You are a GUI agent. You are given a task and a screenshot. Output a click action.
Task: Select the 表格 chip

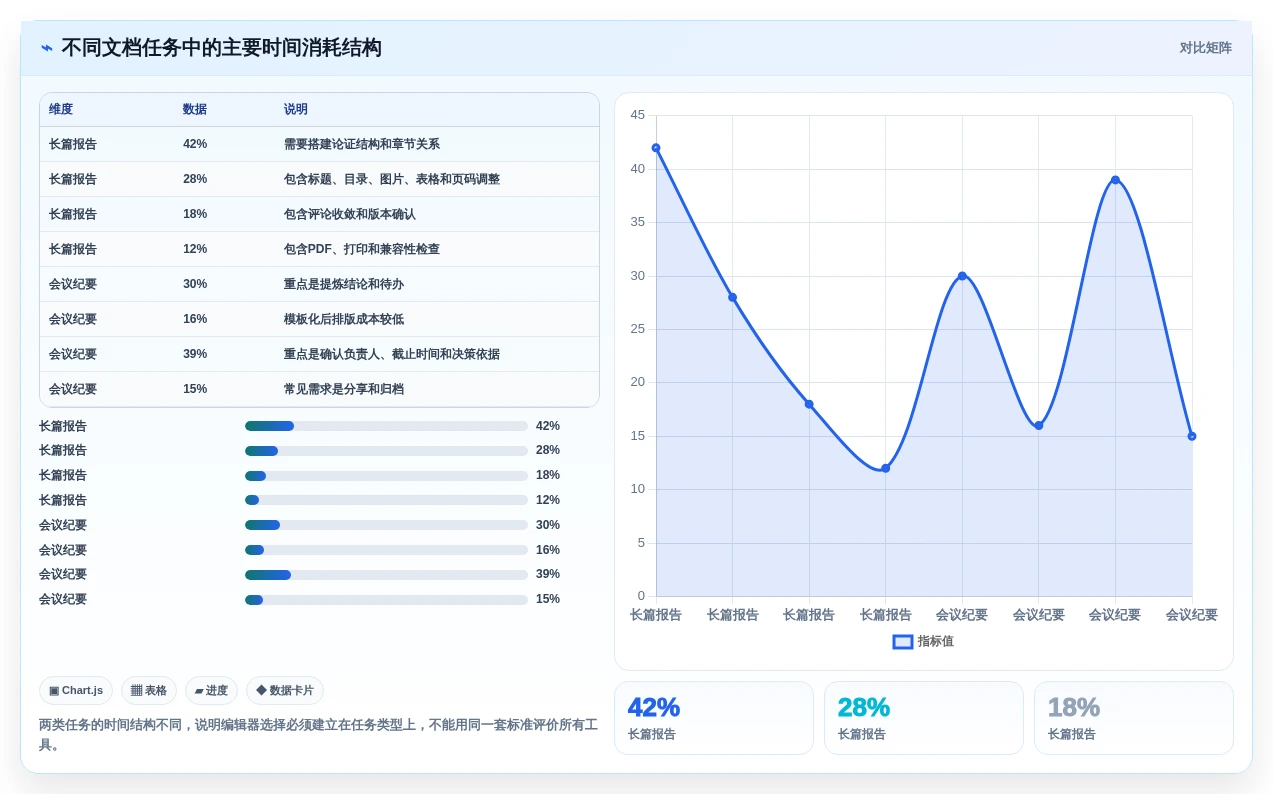click(149, 691)
